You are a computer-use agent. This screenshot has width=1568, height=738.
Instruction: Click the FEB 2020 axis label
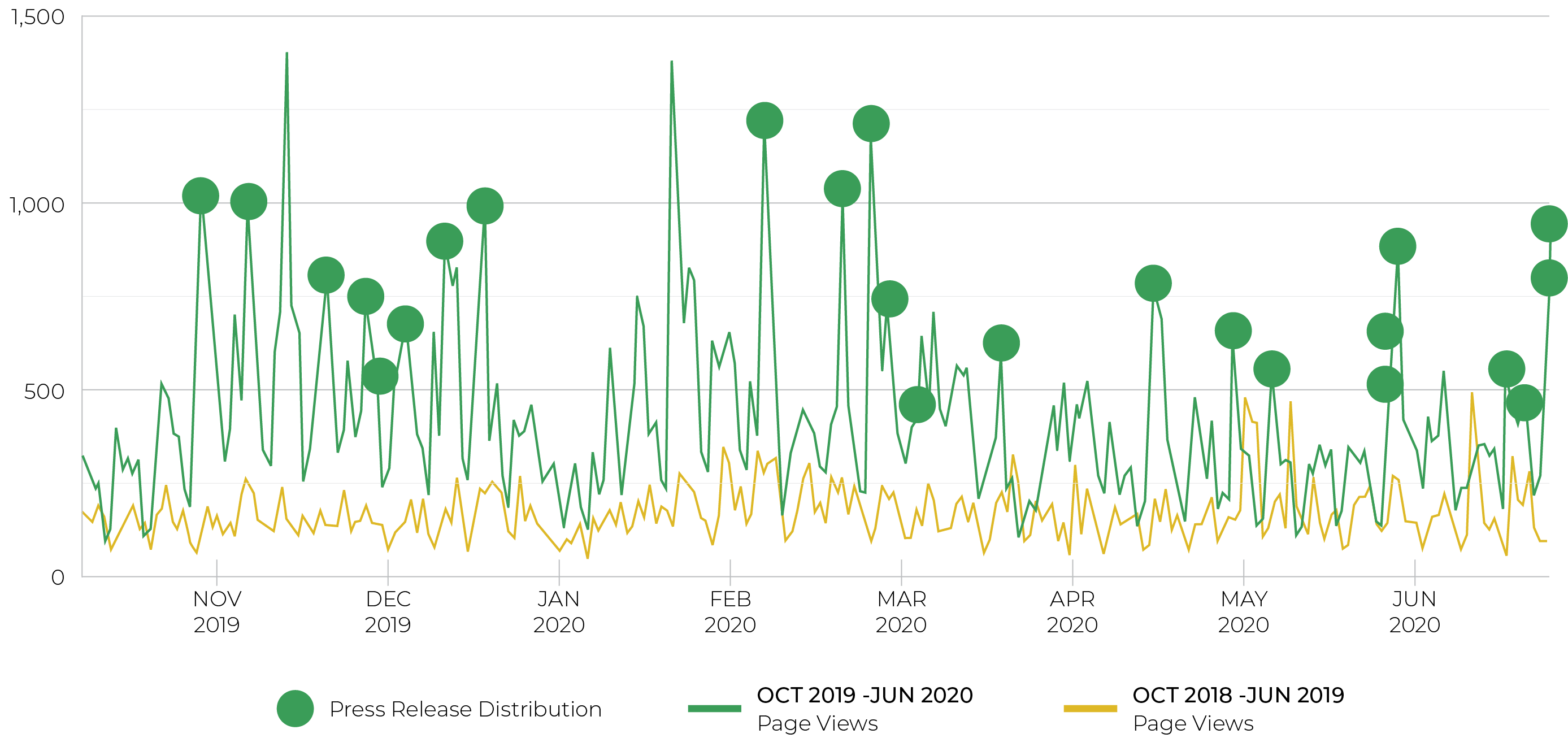pyautogui.click(x=730, y=612)
